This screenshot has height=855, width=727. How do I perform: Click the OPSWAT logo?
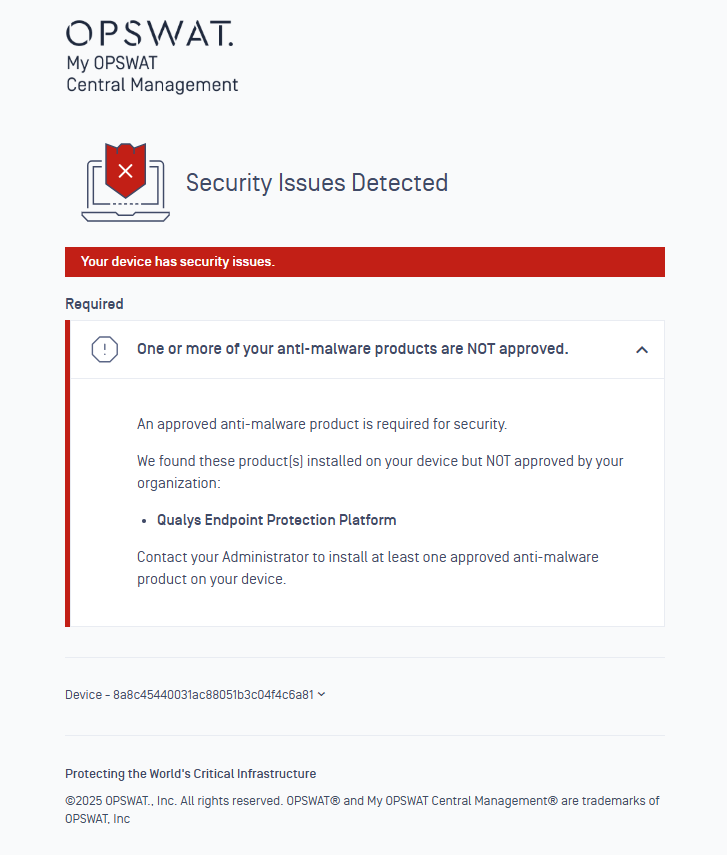pos(150,33)
